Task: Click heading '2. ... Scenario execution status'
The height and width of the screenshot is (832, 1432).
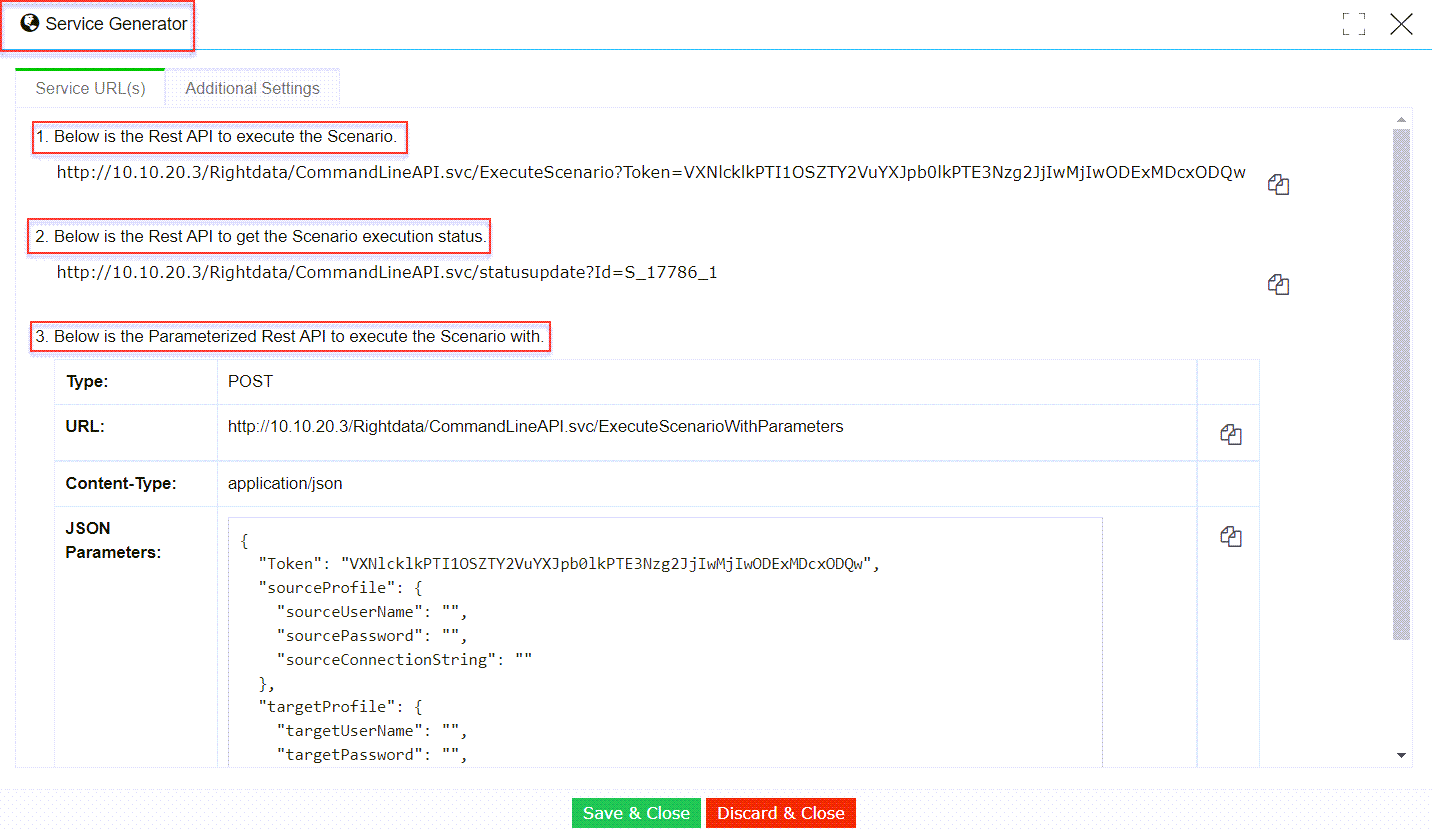Action: click(260, 237)
